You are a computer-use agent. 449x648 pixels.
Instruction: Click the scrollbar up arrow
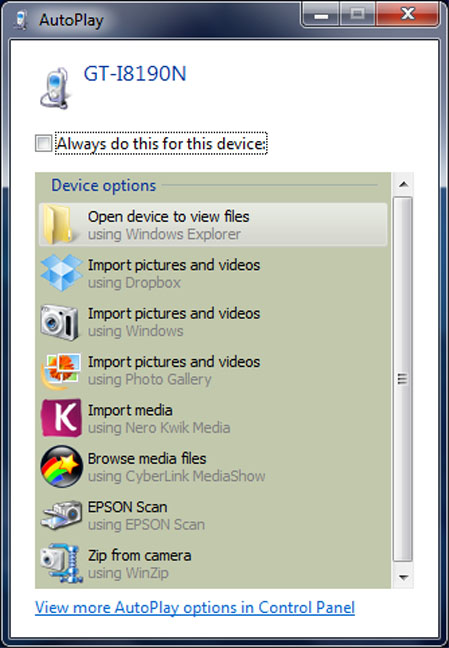(x=403, y=184)
